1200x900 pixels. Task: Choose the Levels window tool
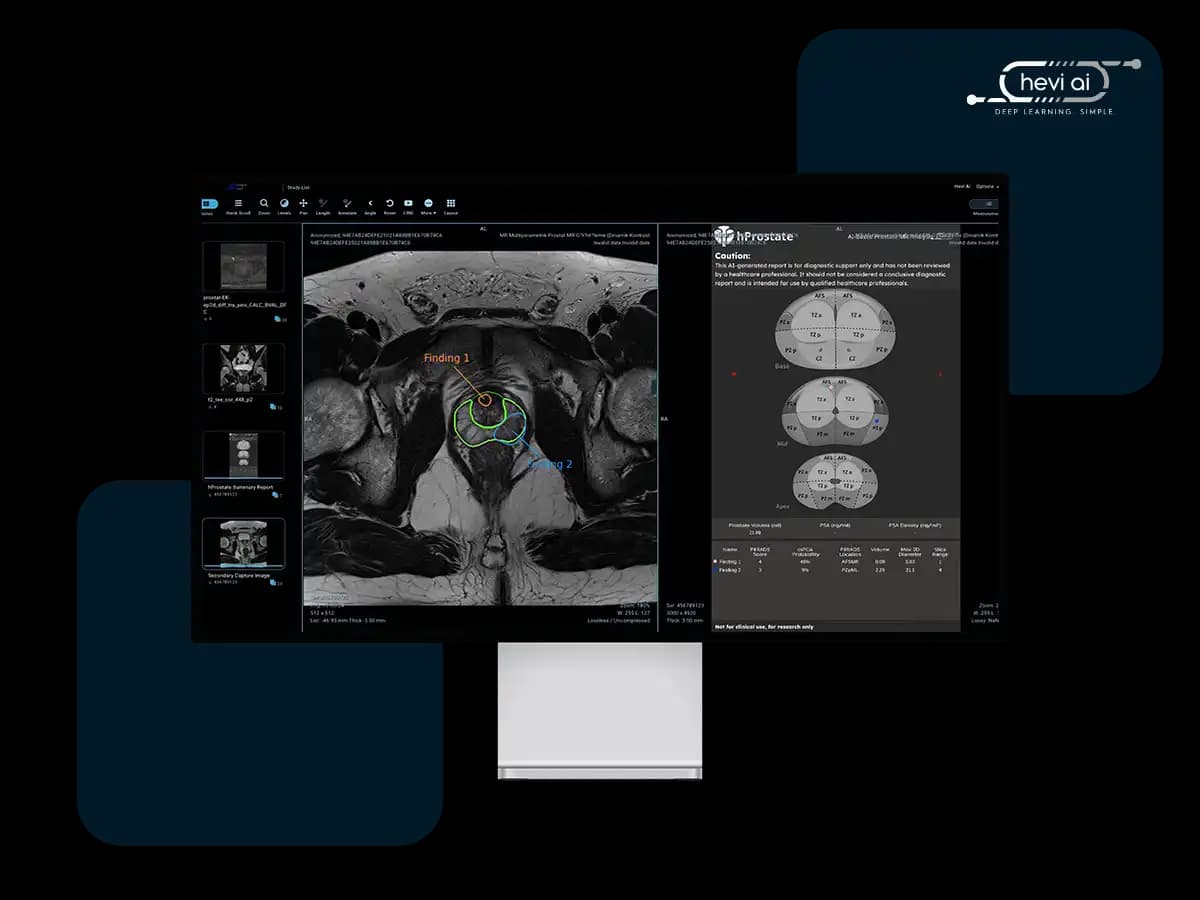pos(284,206)
